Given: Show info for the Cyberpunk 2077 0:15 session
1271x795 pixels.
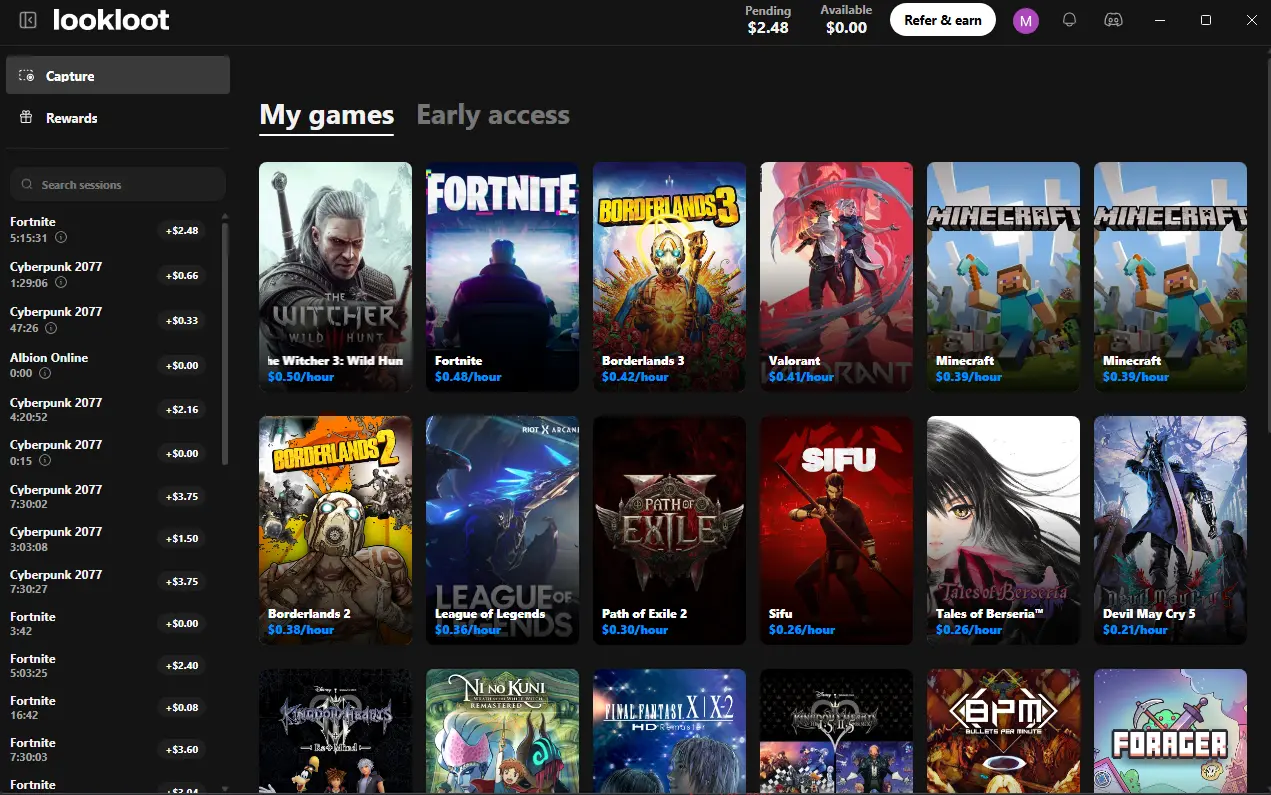Looking at the screenshot, I should coord(45,461).
